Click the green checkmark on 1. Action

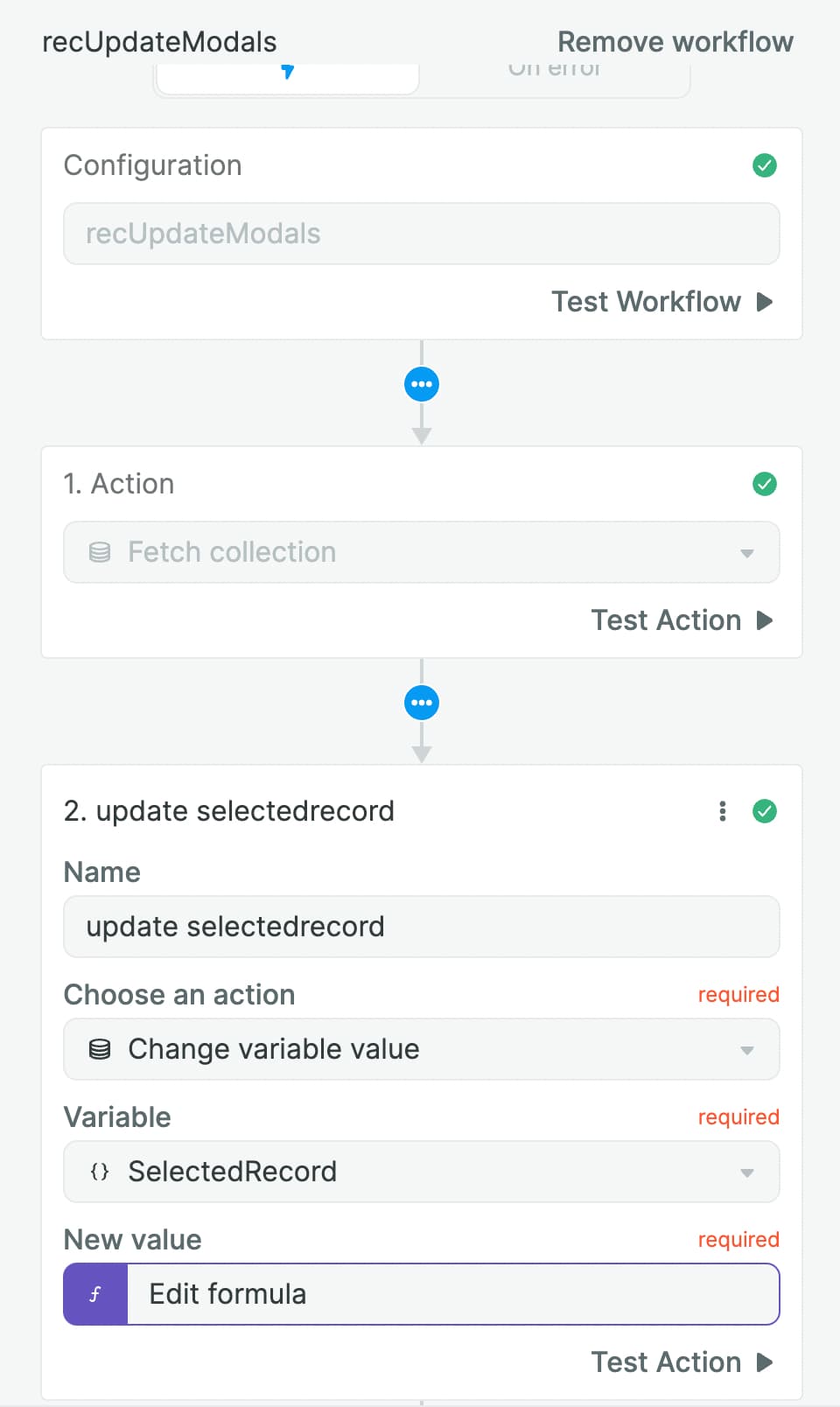coord(765,484)
